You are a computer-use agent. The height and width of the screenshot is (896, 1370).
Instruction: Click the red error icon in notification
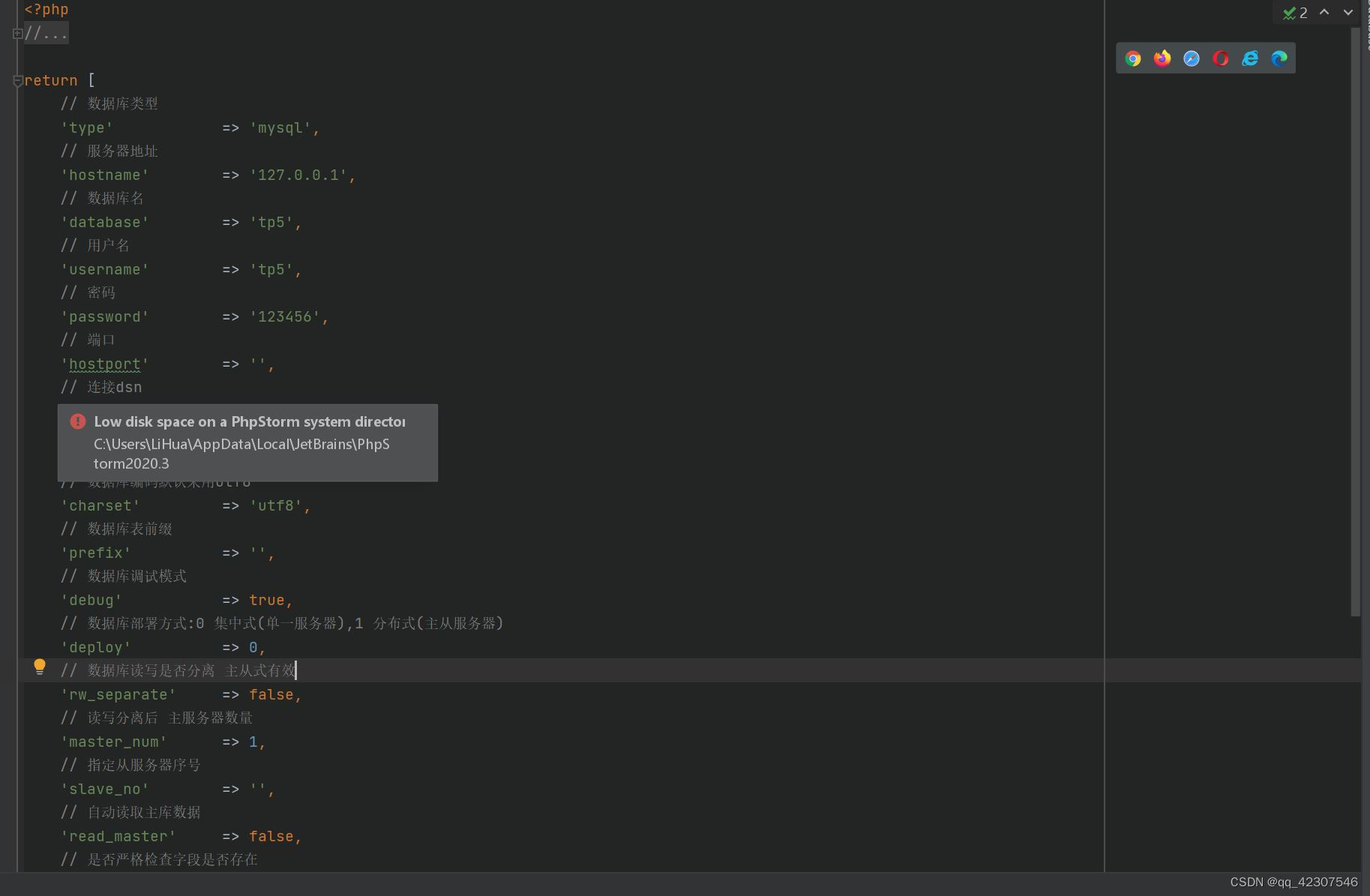(78, 421)
